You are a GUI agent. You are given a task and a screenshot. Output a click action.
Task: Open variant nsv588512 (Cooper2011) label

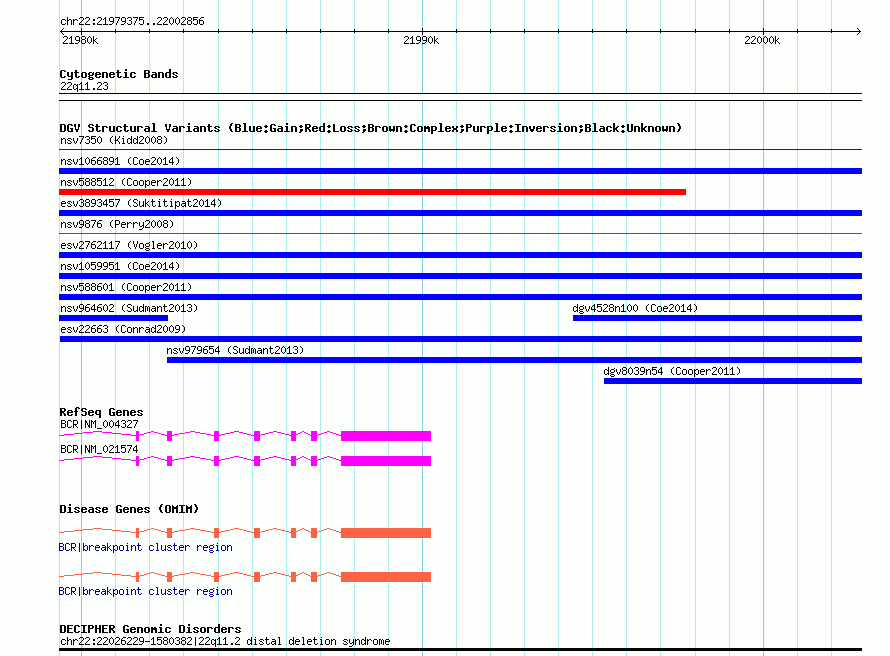pyautogui.click(x=126, y=182)
